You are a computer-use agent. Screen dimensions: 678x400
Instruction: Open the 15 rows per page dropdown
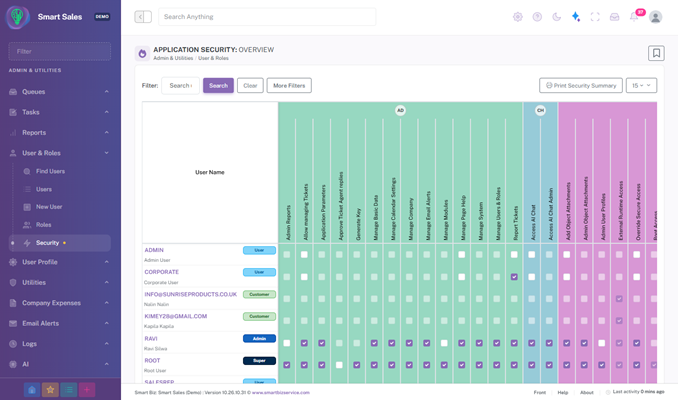pyautogui.click(x=641, y=86)
